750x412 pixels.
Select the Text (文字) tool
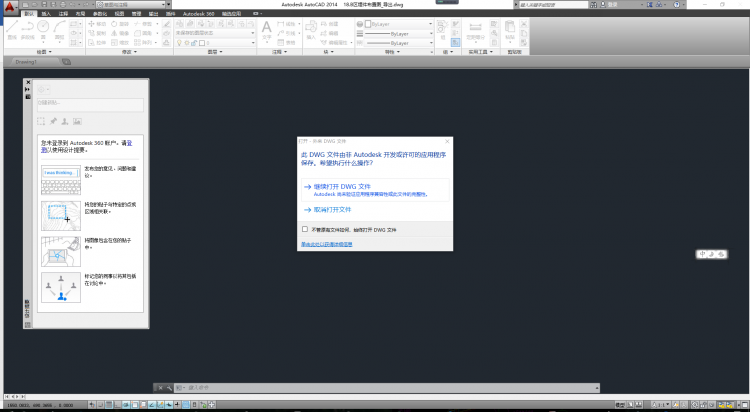point(266,30)
